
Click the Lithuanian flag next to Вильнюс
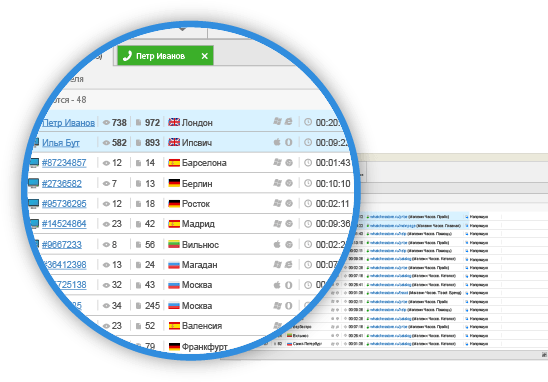coord(174,244)
